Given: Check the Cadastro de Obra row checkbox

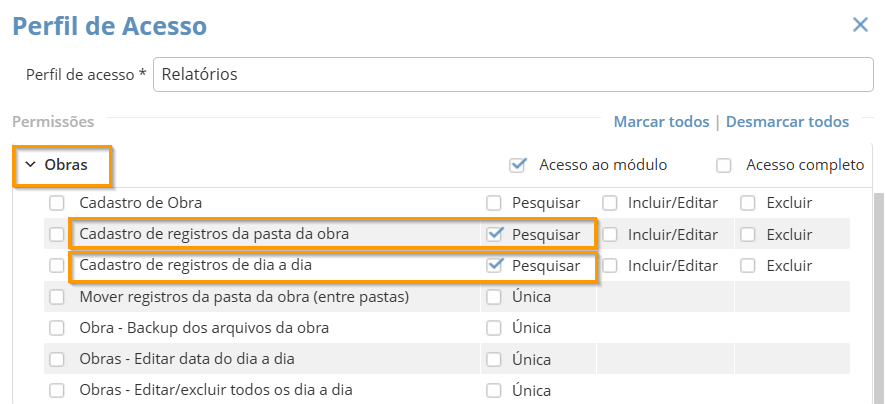Looking at the screenshot, I should 57,203.
